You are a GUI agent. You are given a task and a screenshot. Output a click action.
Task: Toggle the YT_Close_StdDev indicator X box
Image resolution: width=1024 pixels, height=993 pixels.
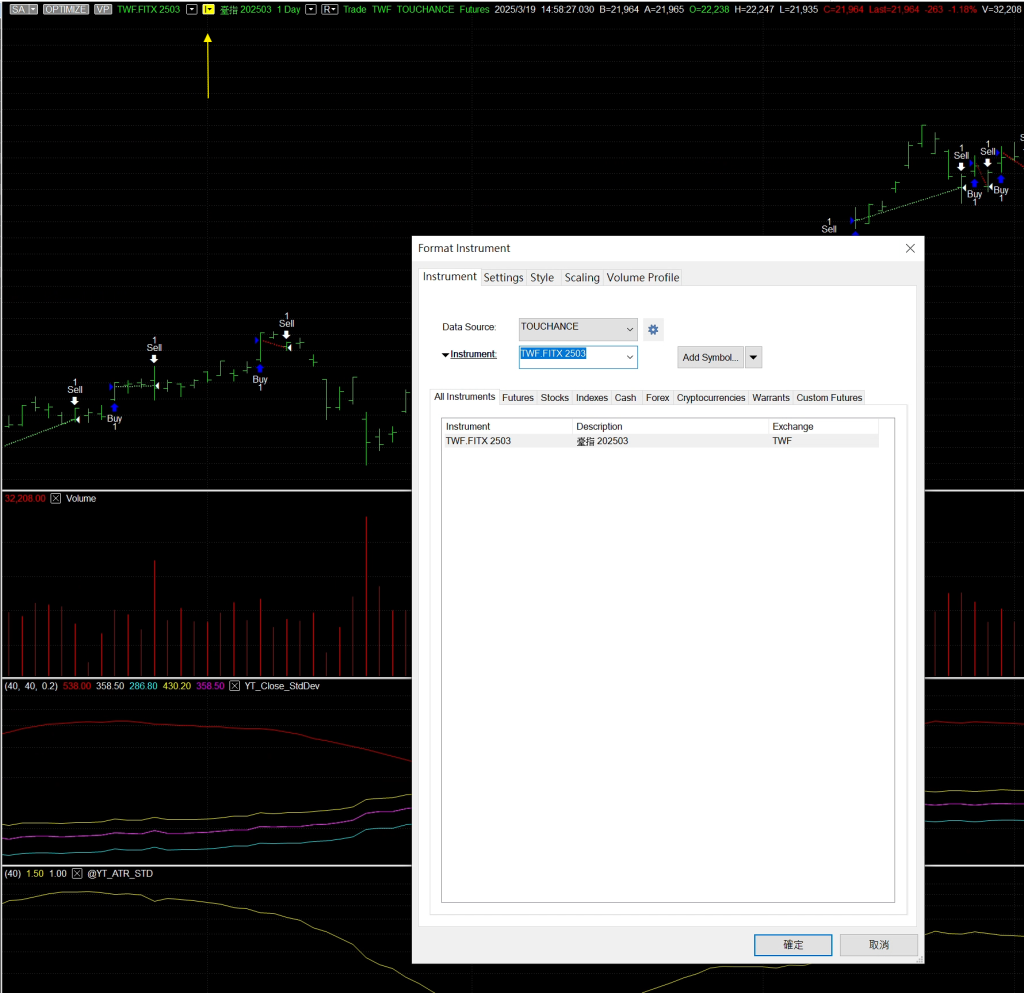pos(235,686)
